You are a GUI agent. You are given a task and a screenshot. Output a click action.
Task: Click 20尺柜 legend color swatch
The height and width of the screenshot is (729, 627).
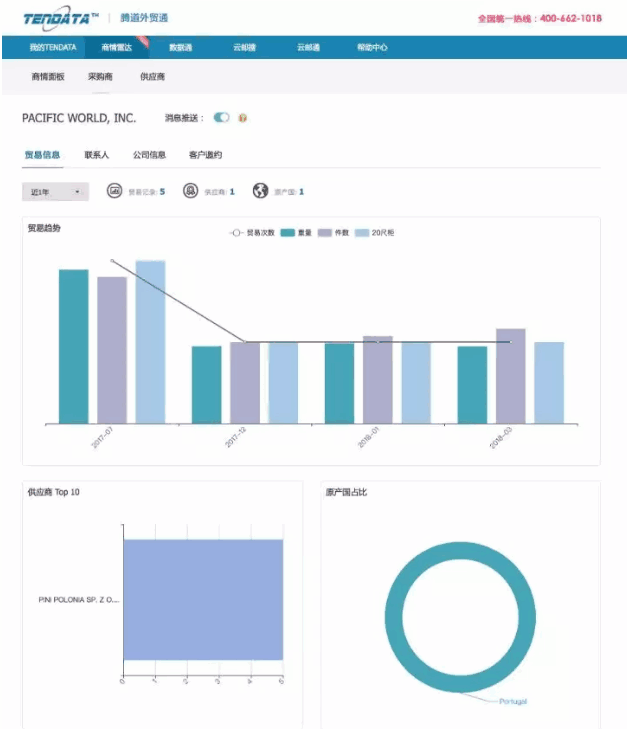pos(363,232)
